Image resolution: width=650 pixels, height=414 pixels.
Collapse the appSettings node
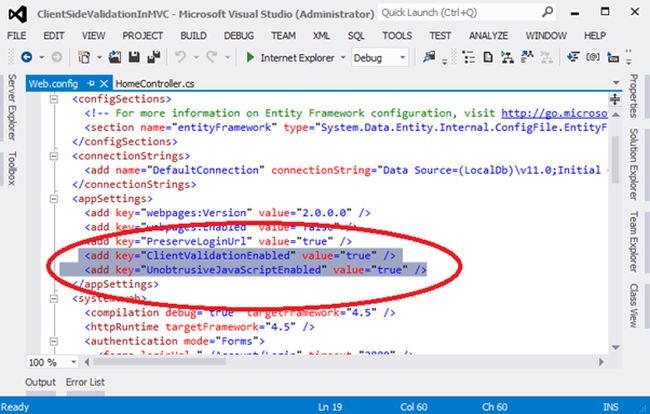click(x=53, y=199)
